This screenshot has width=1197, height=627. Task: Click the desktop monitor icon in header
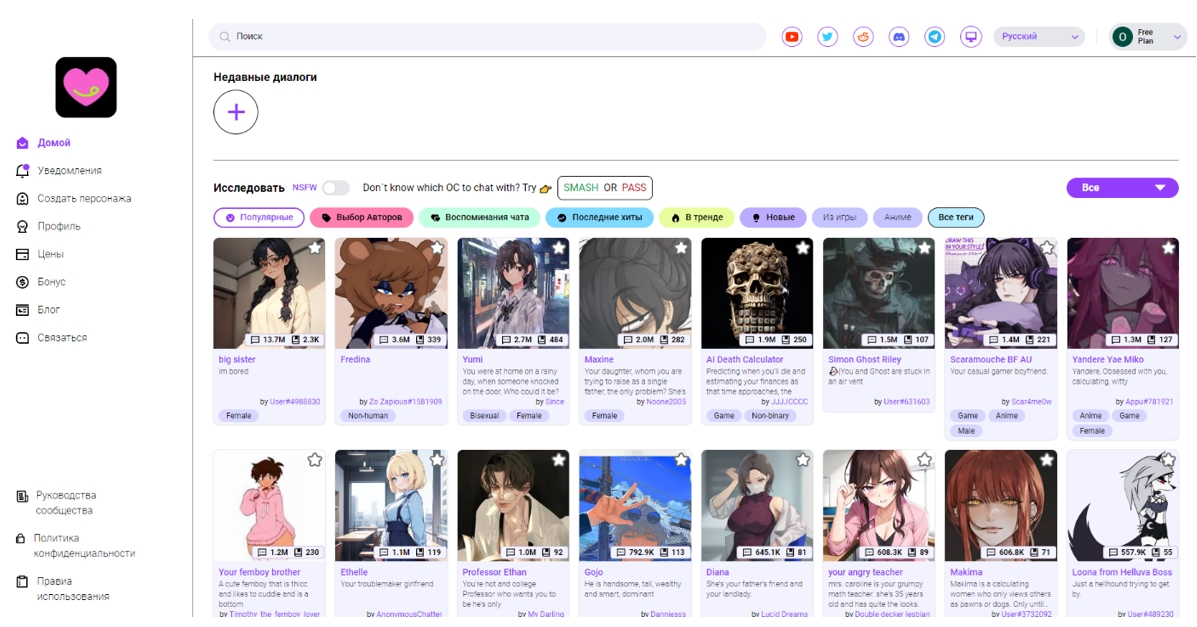click(970, 37)
